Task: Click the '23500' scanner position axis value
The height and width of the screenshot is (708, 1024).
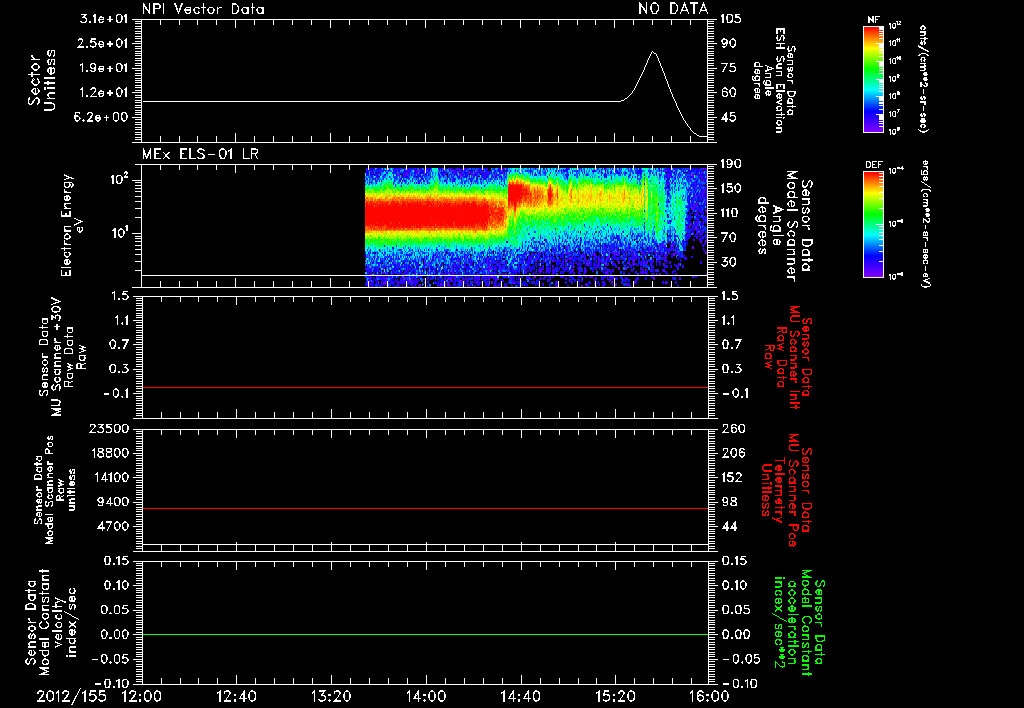Action: tap(108, 429)
